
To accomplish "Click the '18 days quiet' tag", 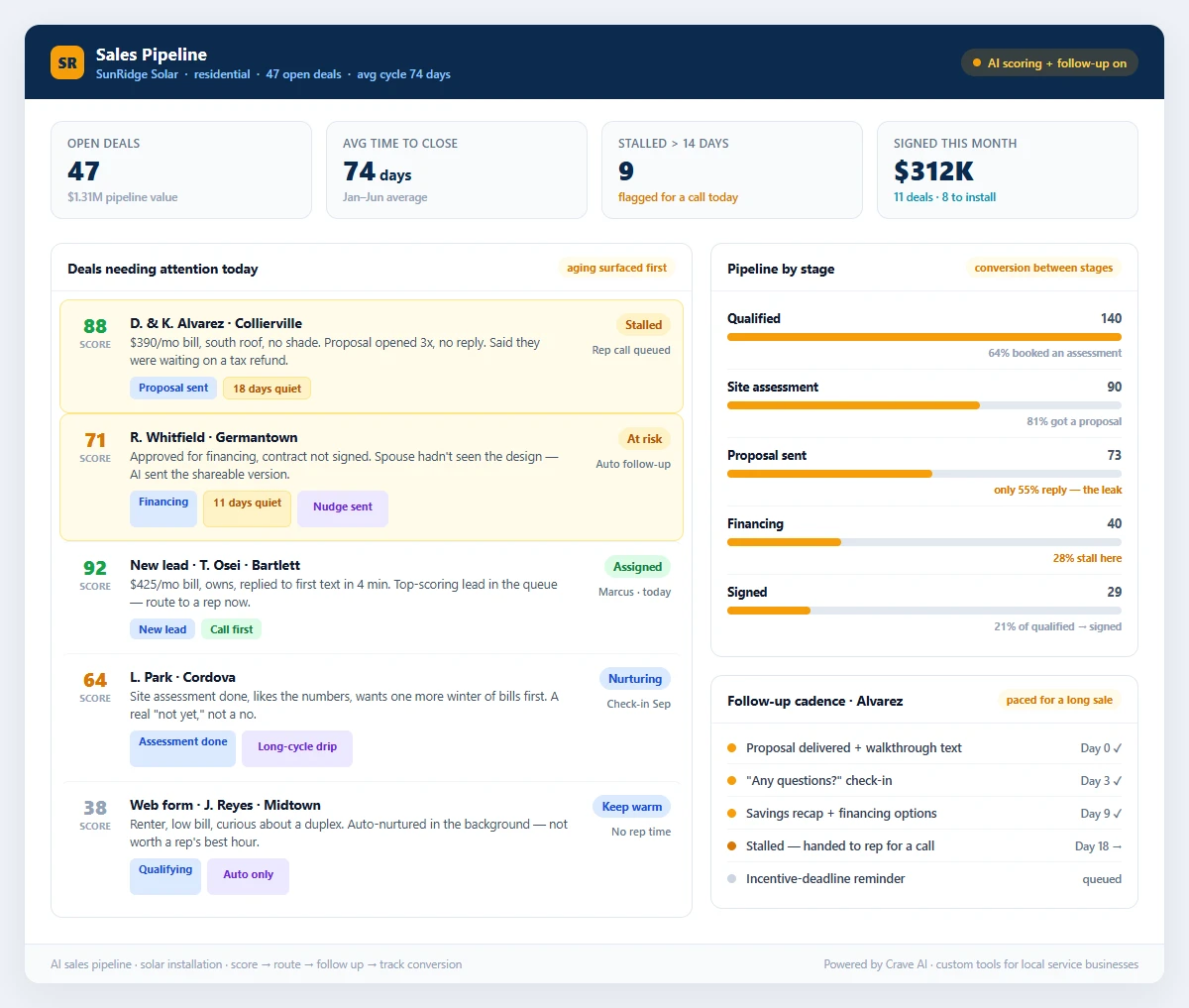I will pyautogui.click(x=268, y=389).
